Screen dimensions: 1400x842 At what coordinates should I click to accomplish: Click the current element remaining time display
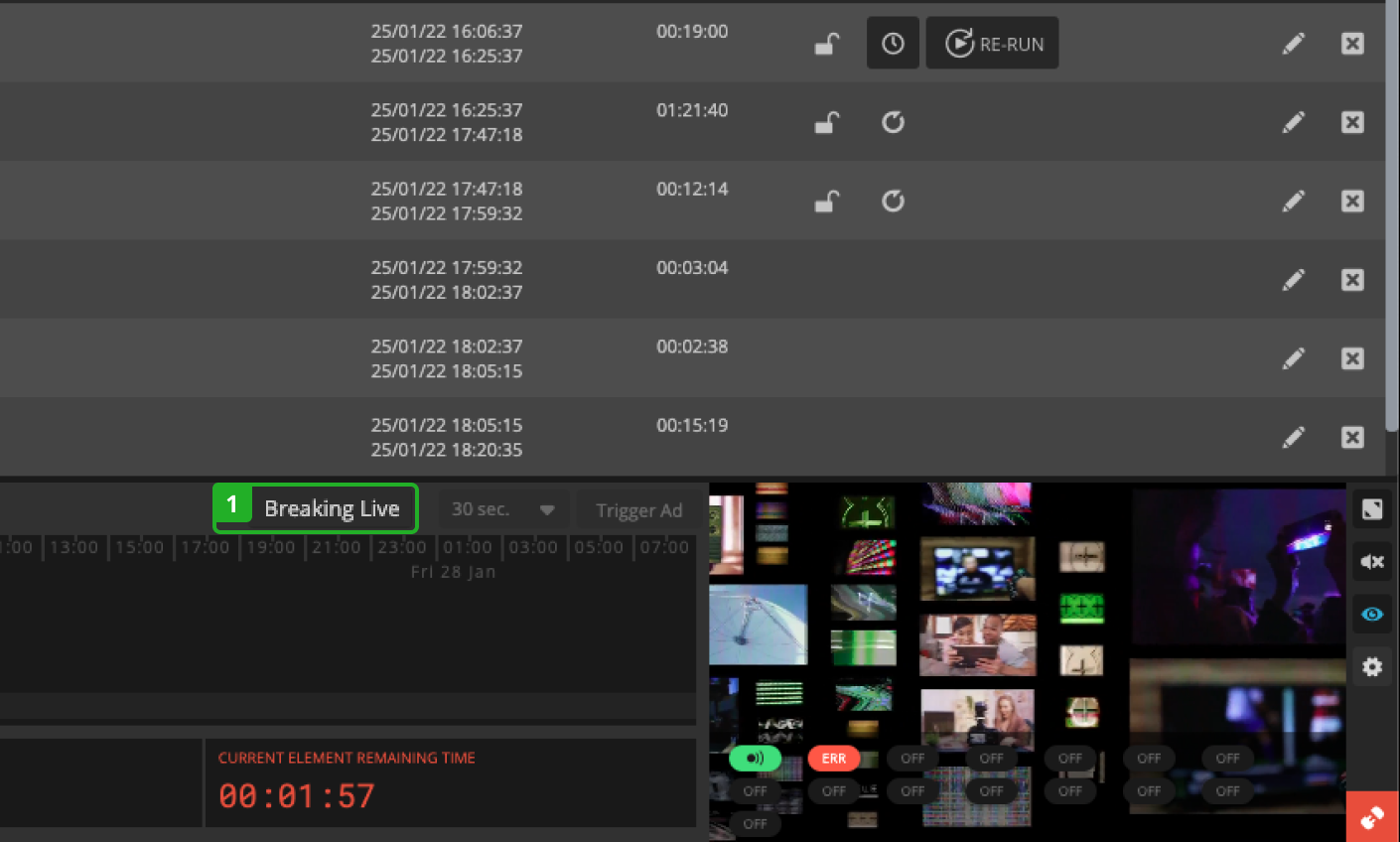click(296, 795)
